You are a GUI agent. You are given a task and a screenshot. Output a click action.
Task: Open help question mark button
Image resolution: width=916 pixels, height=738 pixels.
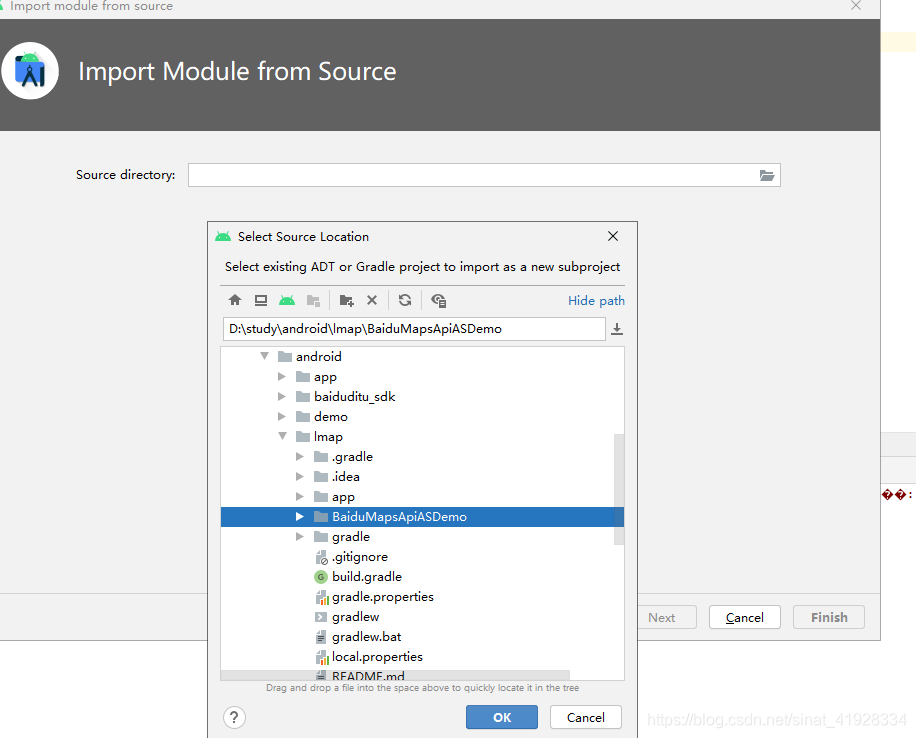point(234,717)
